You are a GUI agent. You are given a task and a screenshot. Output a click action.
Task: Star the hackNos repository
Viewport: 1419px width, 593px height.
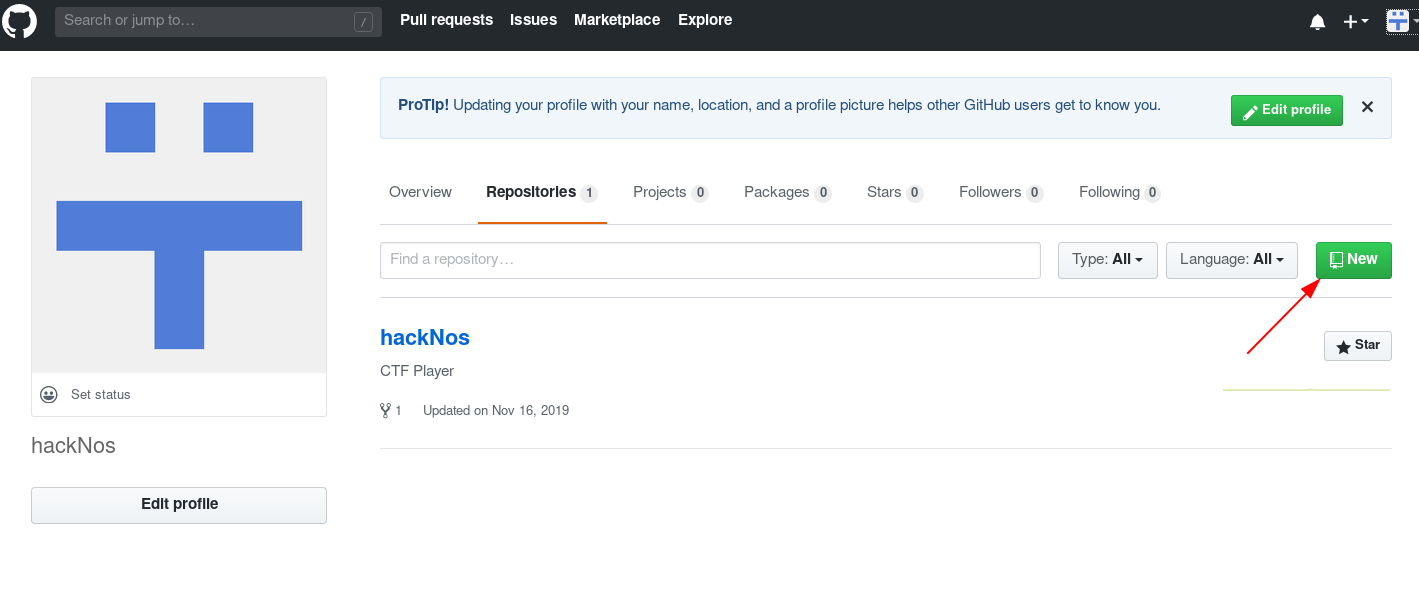coord(1357,345)
